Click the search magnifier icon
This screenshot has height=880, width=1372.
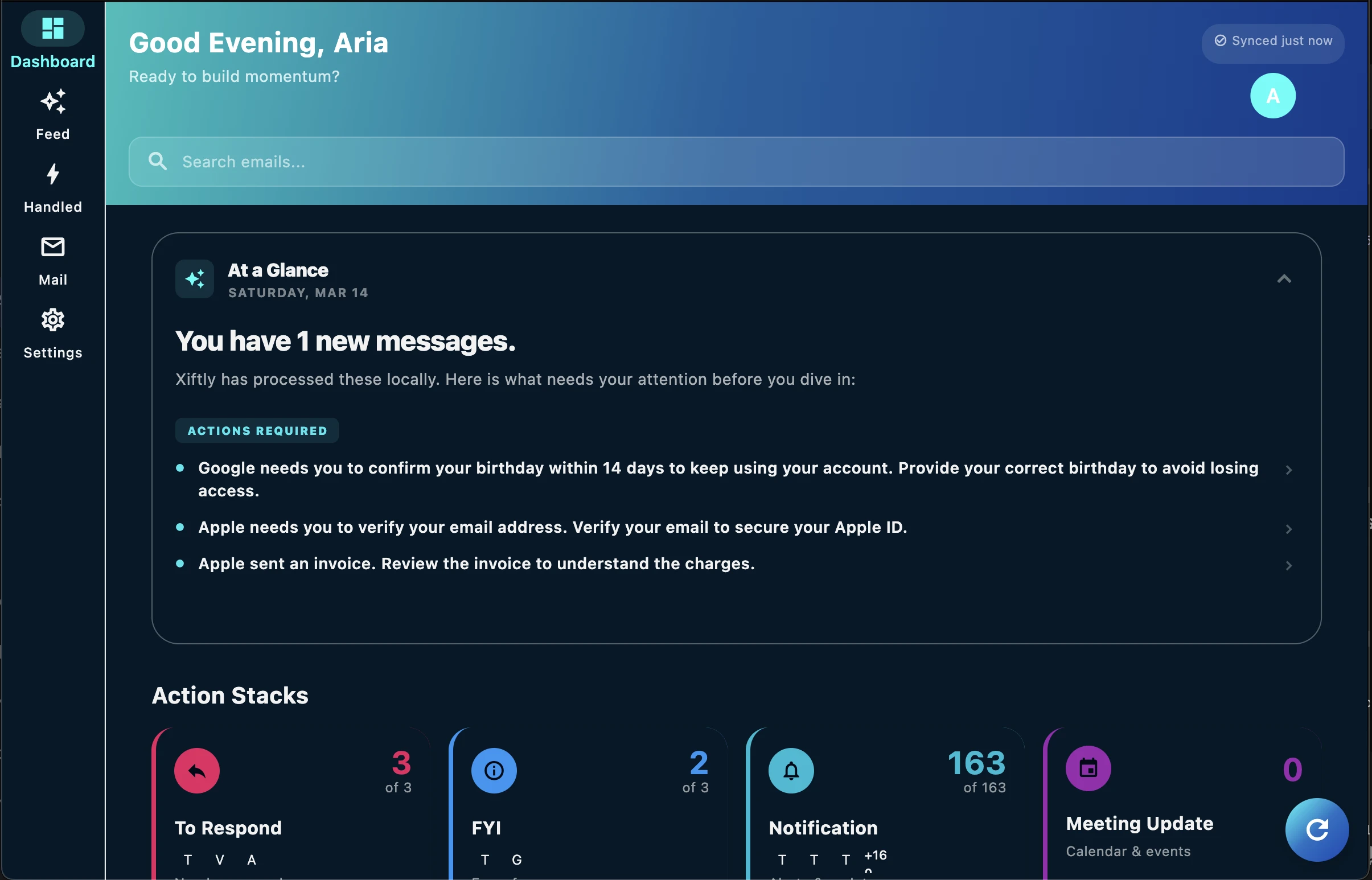click(x=158, y=161)
